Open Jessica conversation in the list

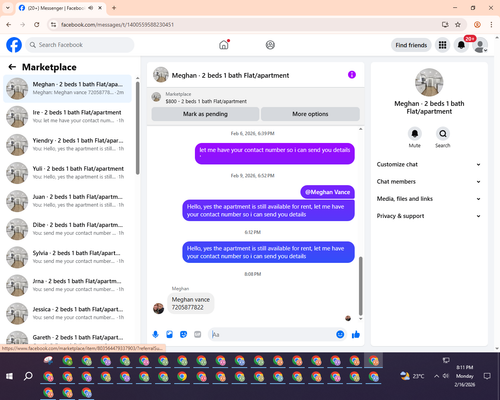tap(67, 313)
